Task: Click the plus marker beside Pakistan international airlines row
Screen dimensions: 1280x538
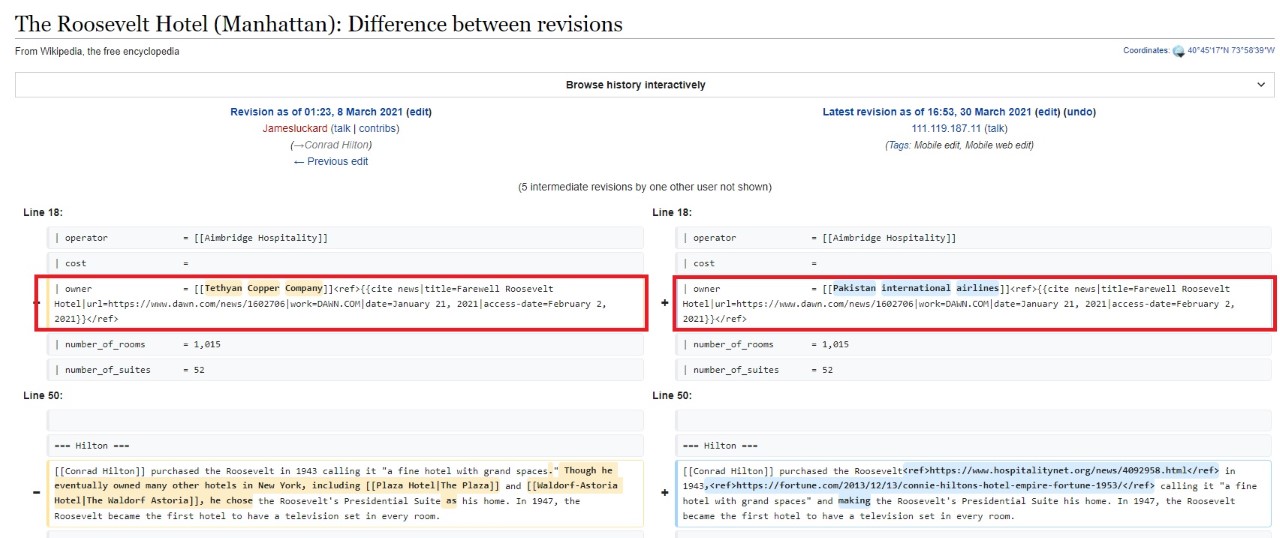Action: click(664, 303)
